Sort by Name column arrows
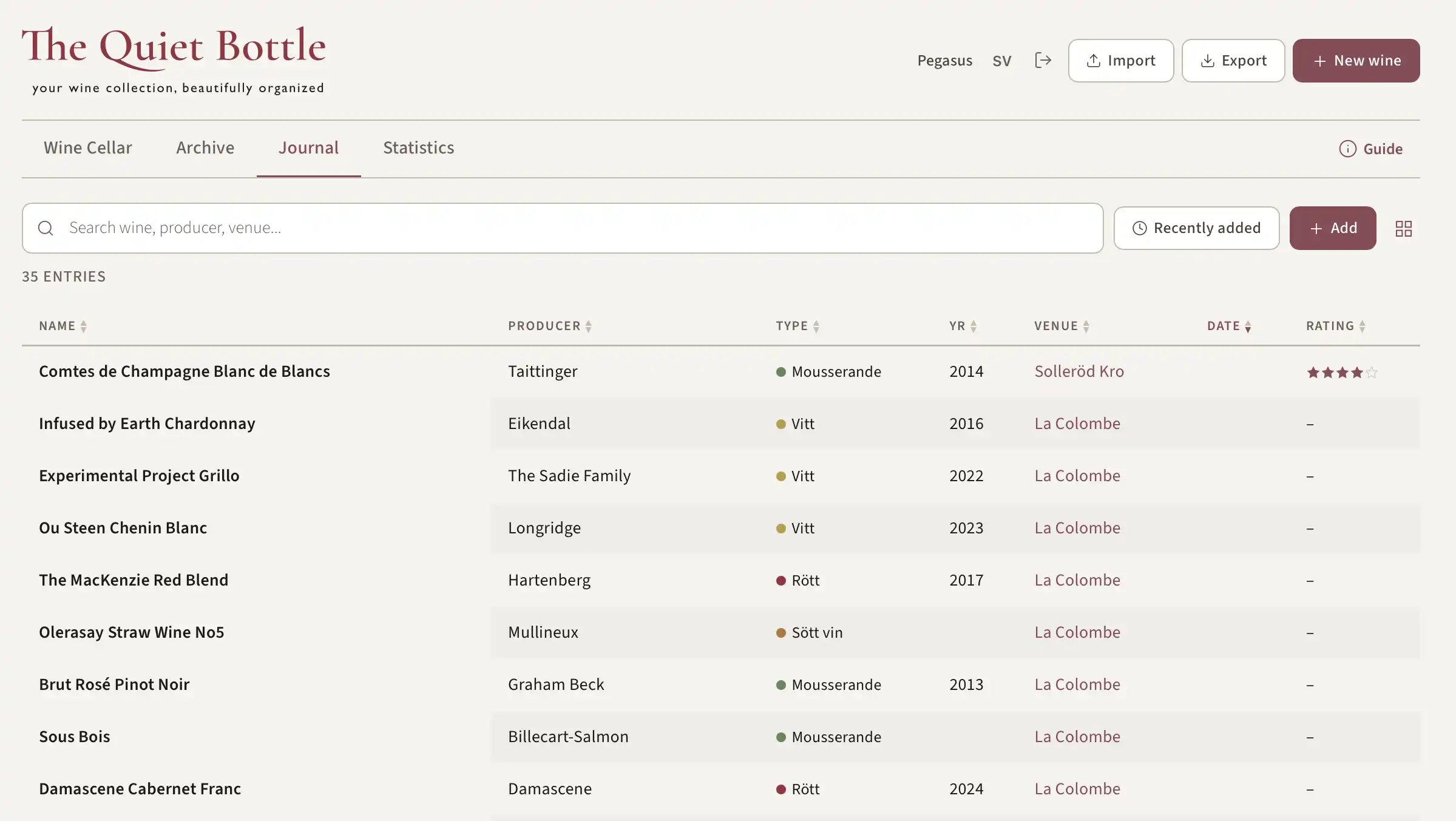Screen dimensions: 1456x821 tap(84, 326)
